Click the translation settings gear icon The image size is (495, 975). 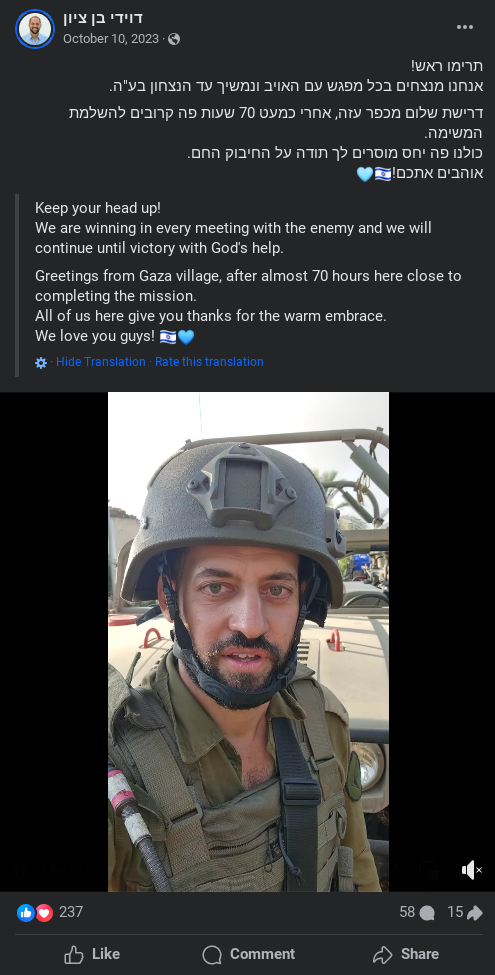[41, 363]
